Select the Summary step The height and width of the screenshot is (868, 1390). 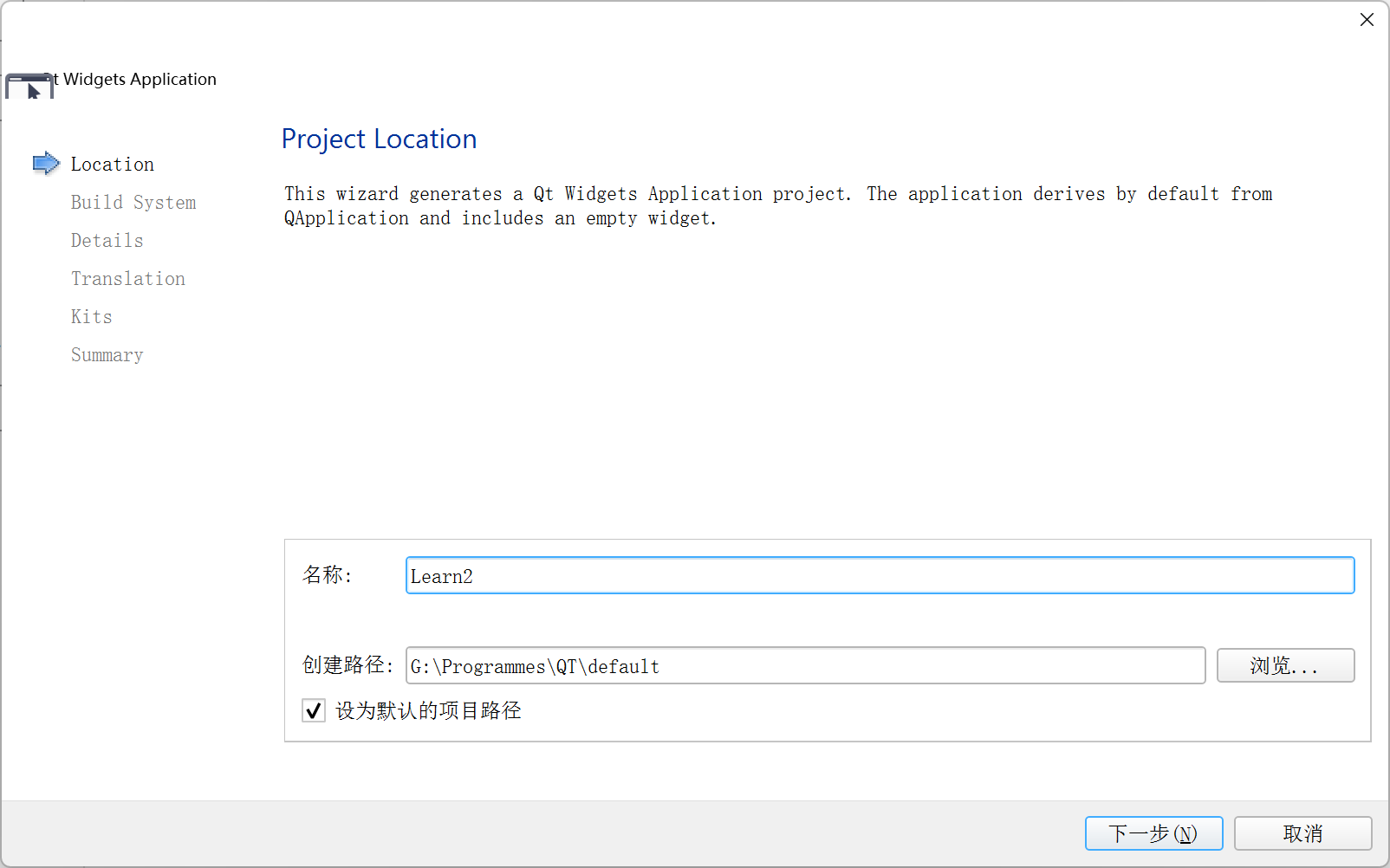pos(107,354)
